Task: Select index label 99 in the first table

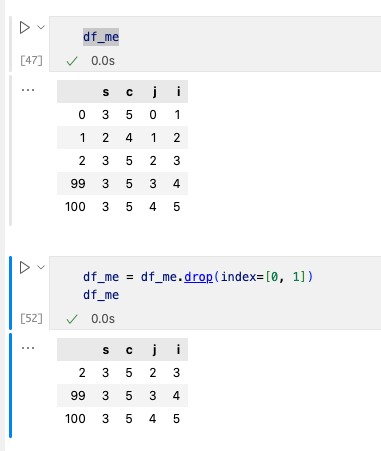Action: 78,184
